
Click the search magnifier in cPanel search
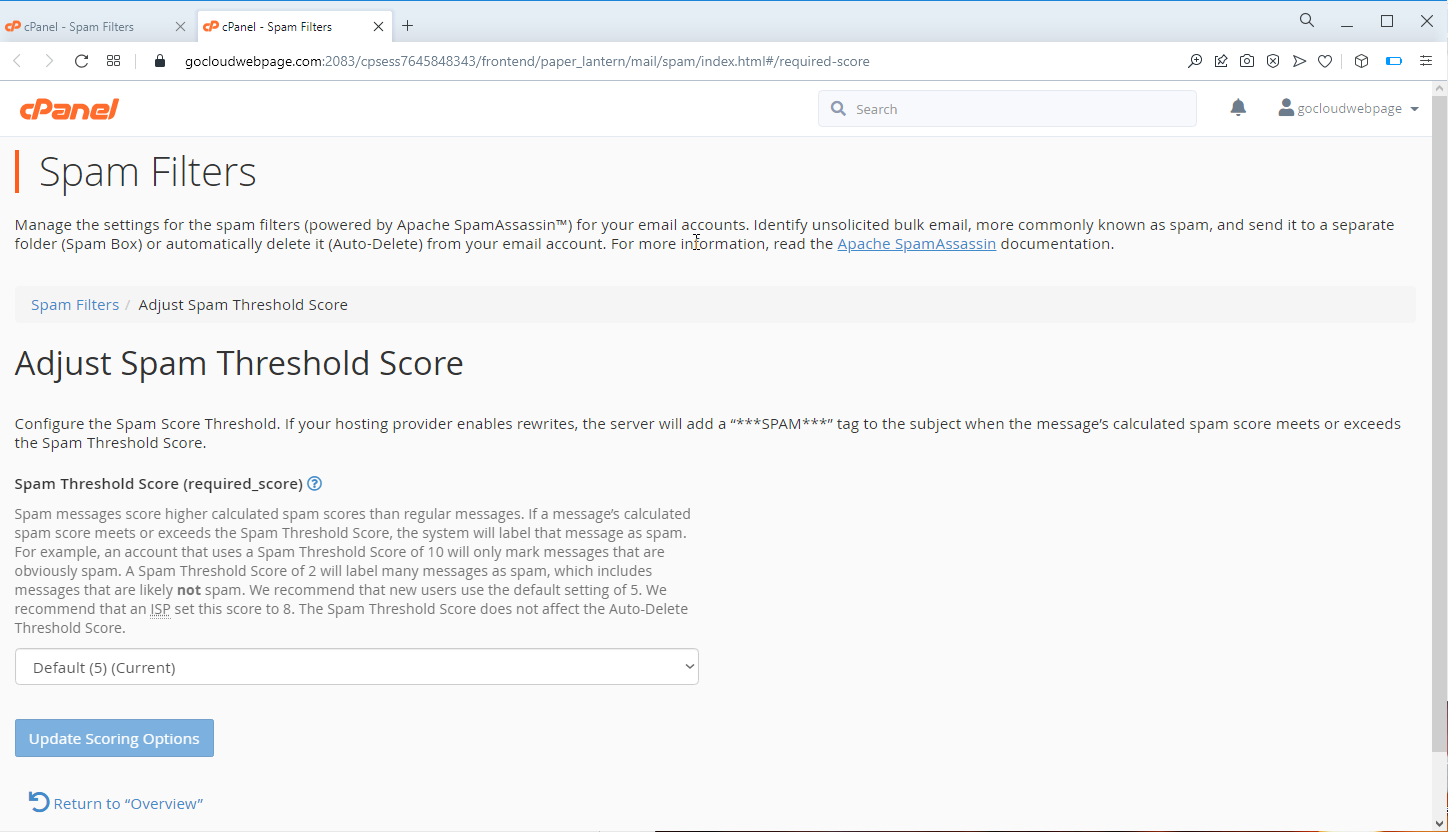pos(838,109)
